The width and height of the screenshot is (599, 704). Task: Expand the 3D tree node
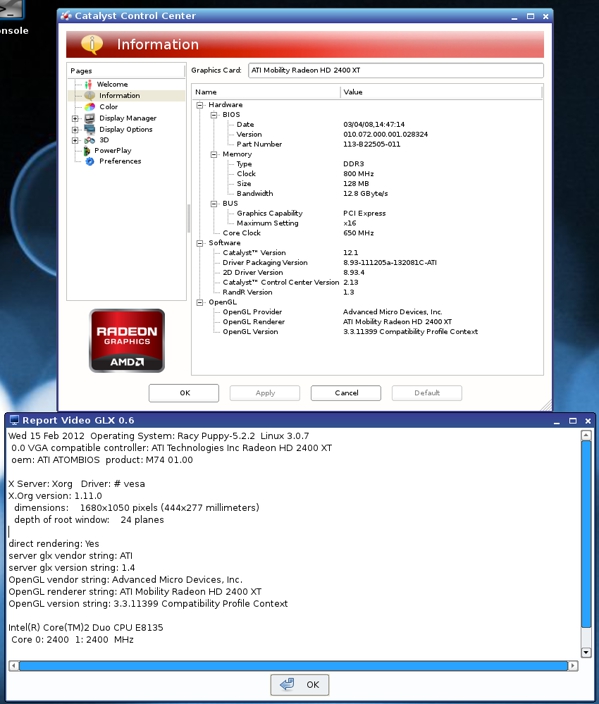tap(75, 141)
